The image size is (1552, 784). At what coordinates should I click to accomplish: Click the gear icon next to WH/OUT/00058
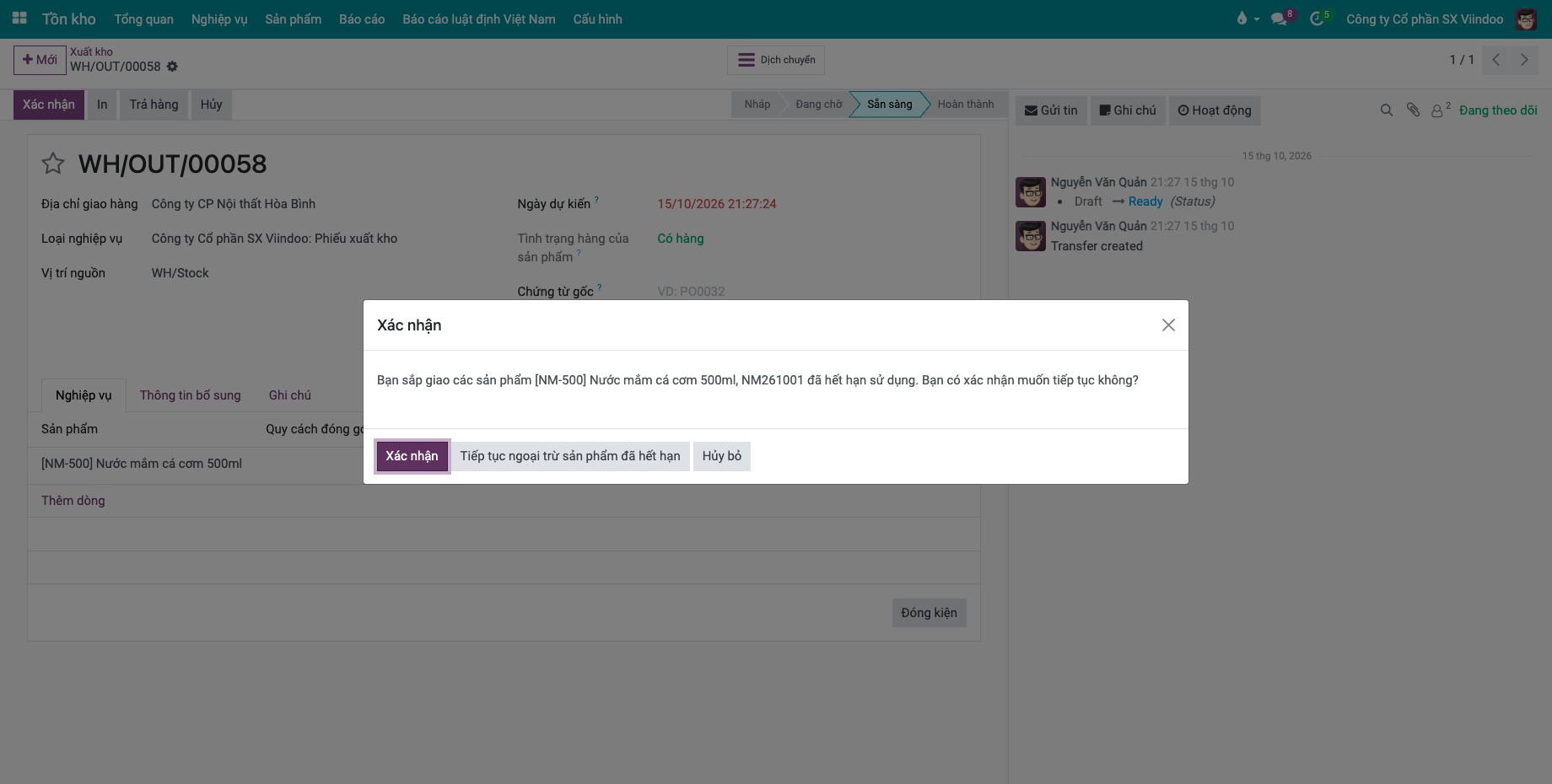tap(172, 67)
